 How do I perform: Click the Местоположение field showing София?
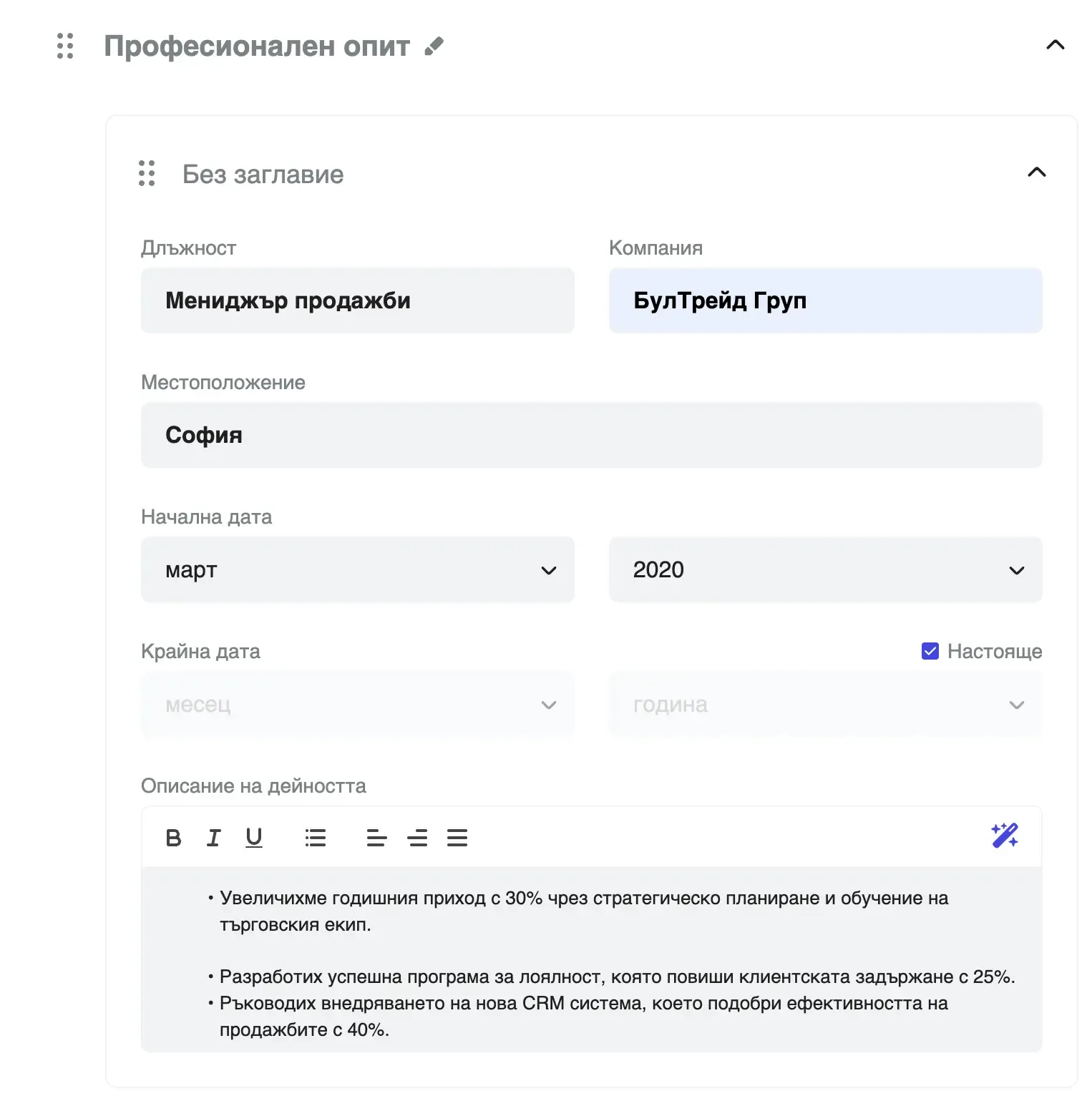(x=592, y=435)
